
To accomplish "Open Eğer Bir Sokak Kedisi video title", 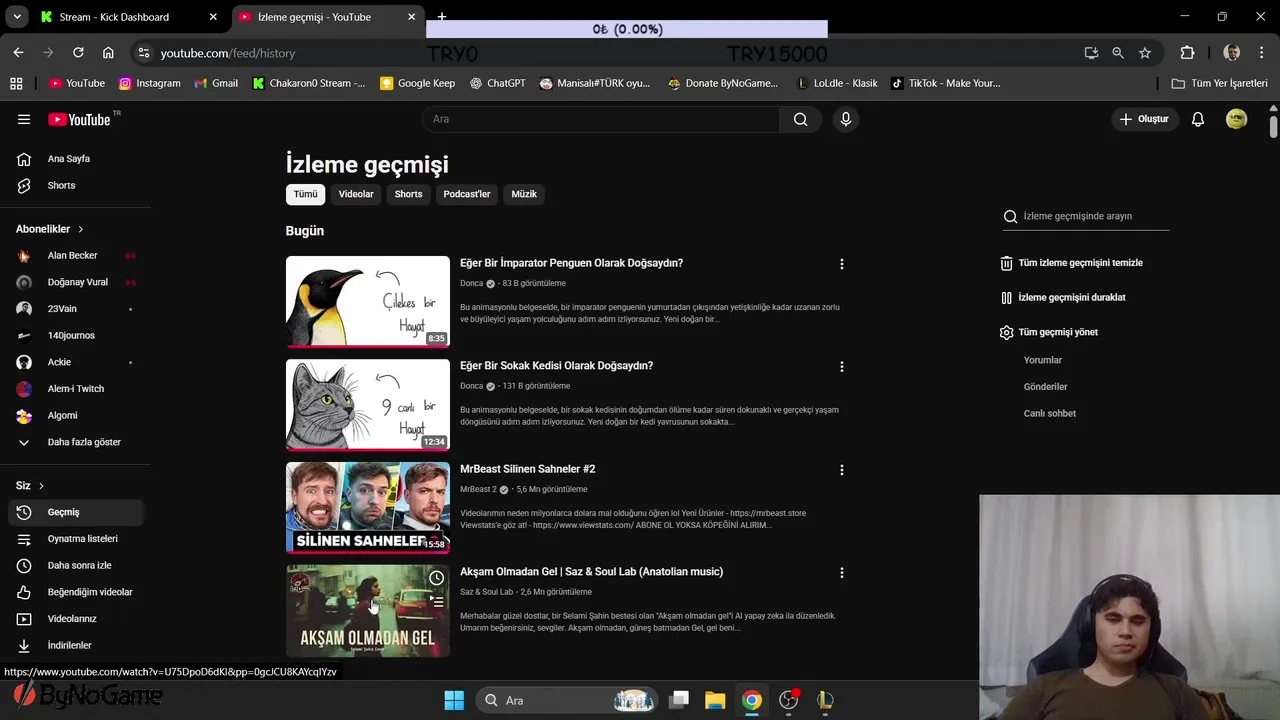I will [x=556, y=366].
